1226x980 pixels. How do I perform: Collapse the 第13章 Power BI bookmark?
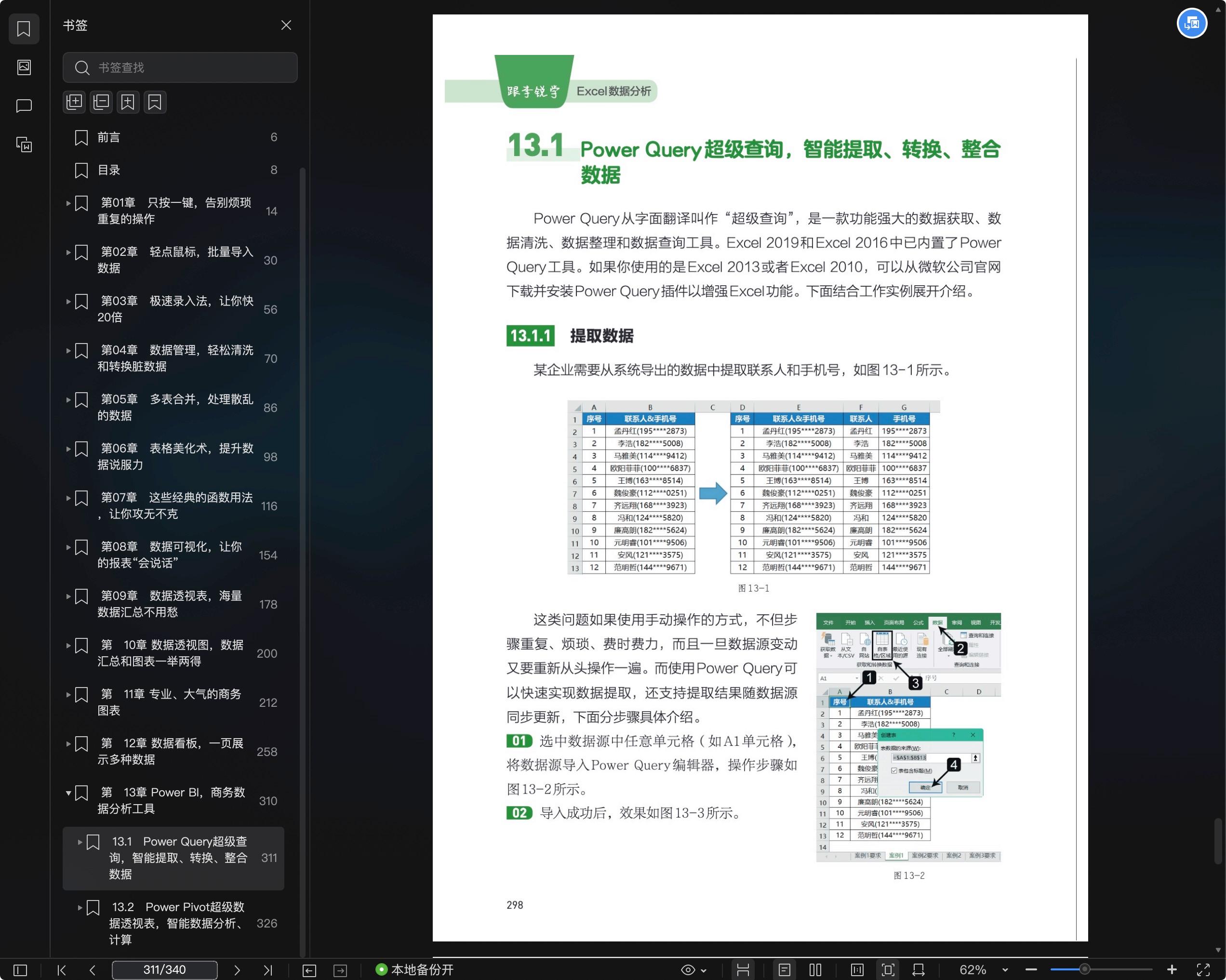tap(68, 793)
